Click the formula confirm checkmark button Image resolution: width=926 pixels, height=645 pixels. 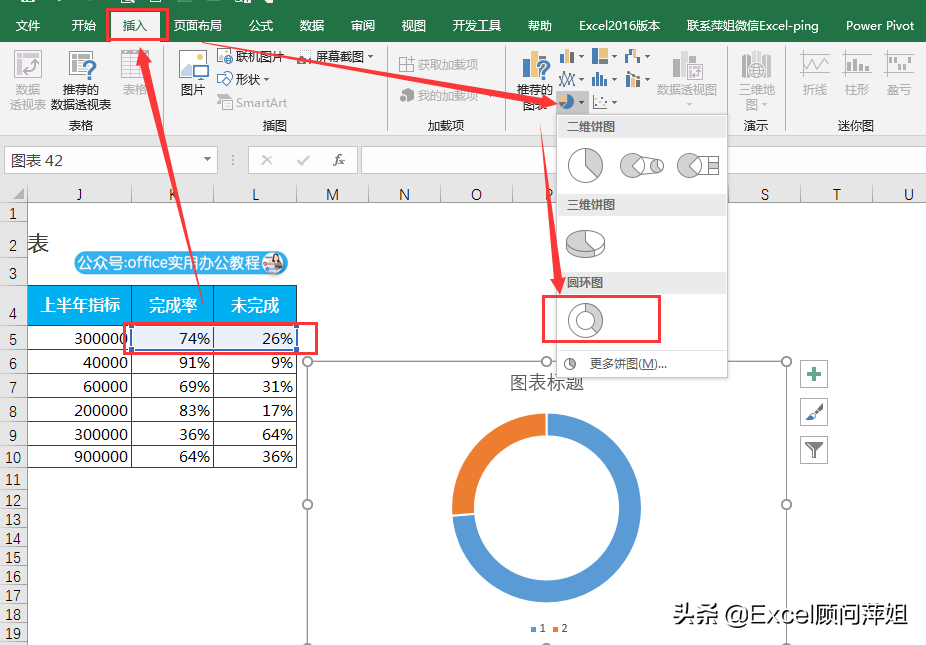point(303,160)
